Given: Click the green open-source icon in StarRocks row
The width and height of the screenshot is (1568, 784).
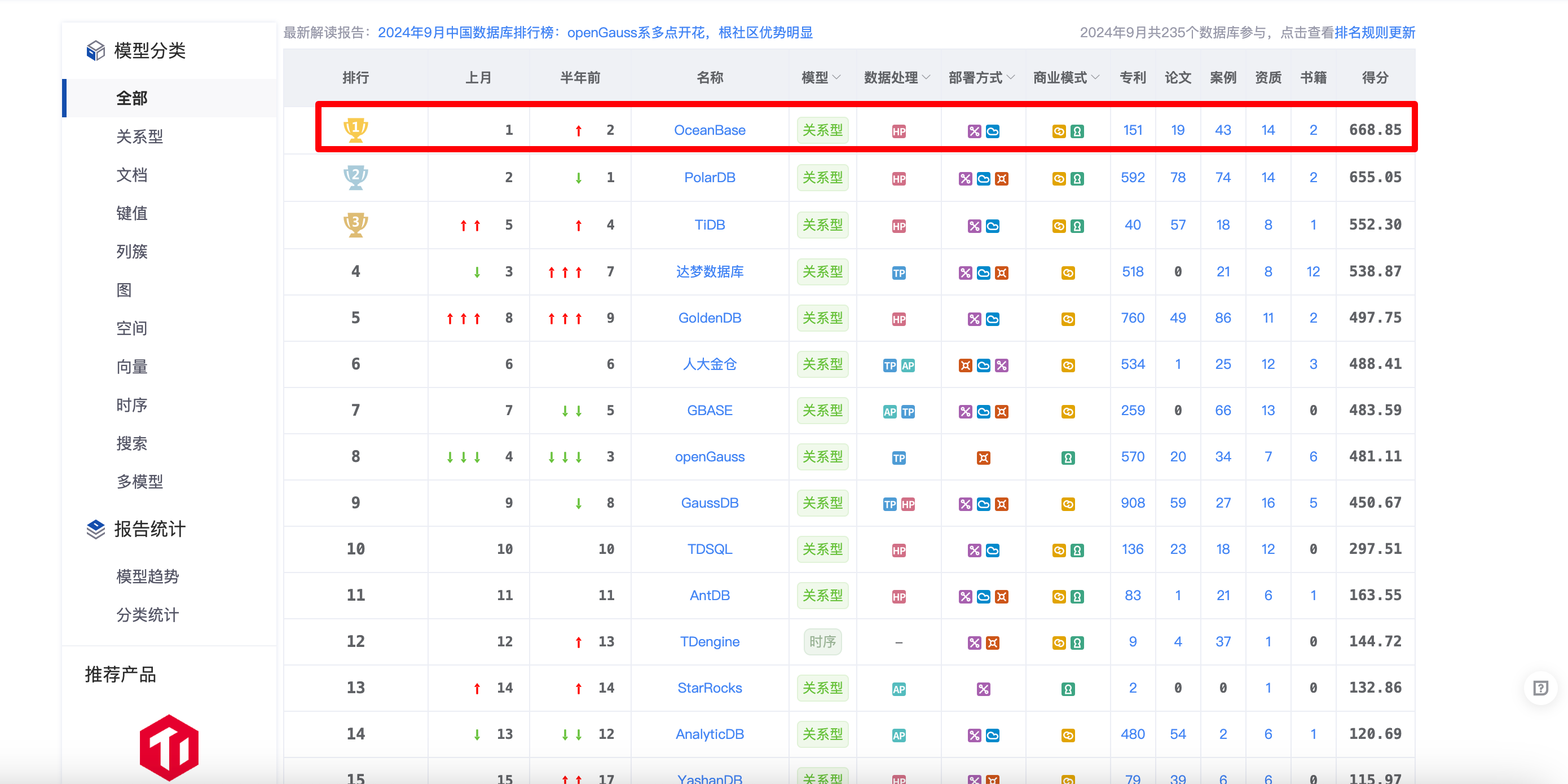Looking at the screenshot, I should (x=1068, y=689).
